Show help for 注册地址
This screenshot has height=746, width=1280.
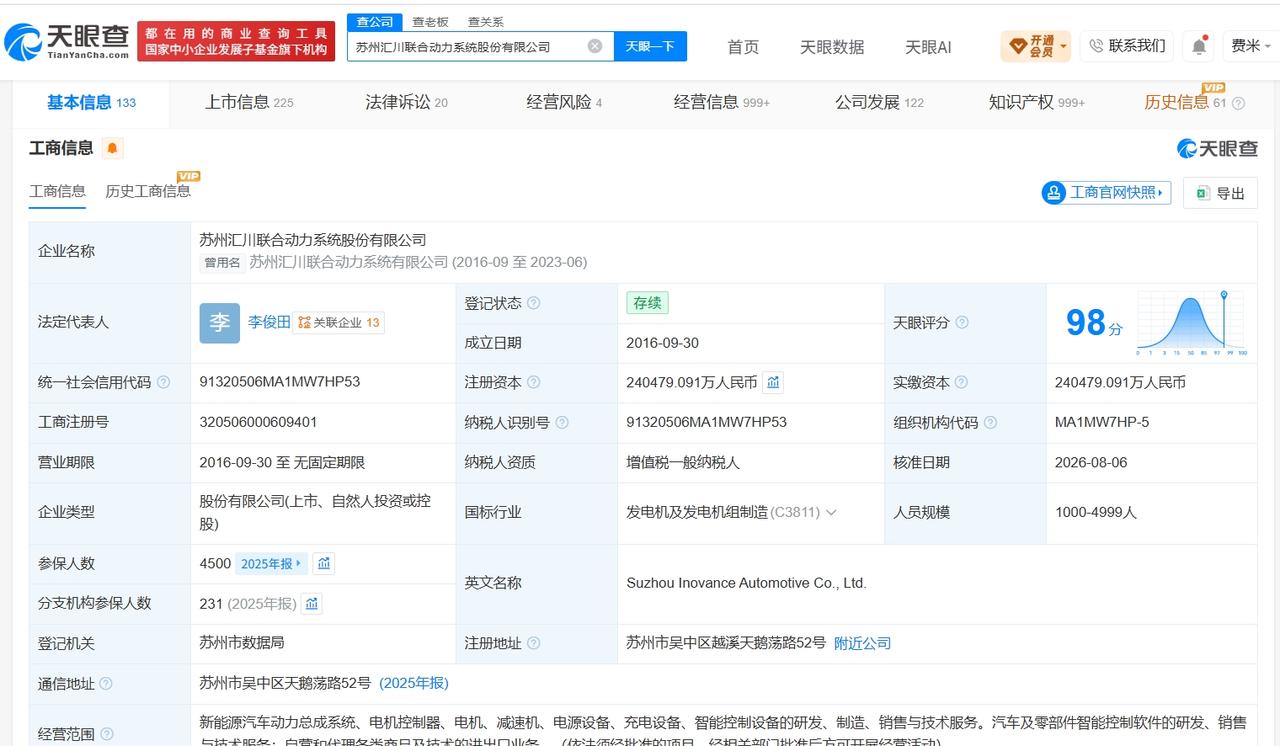pos(534,644)
